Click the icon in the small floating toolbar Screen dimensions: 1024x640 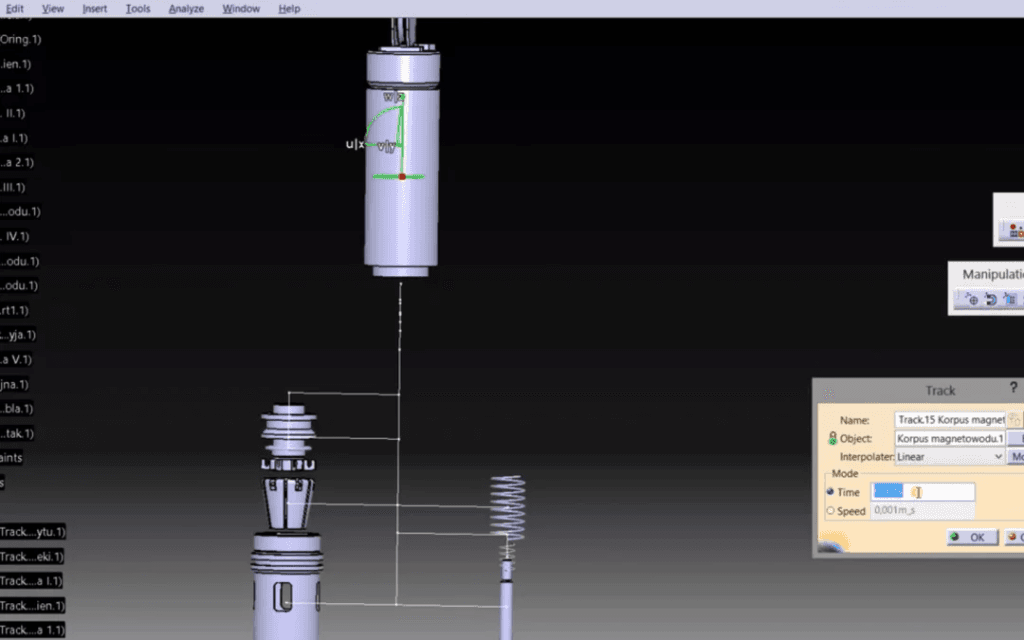pos(1014,230)
